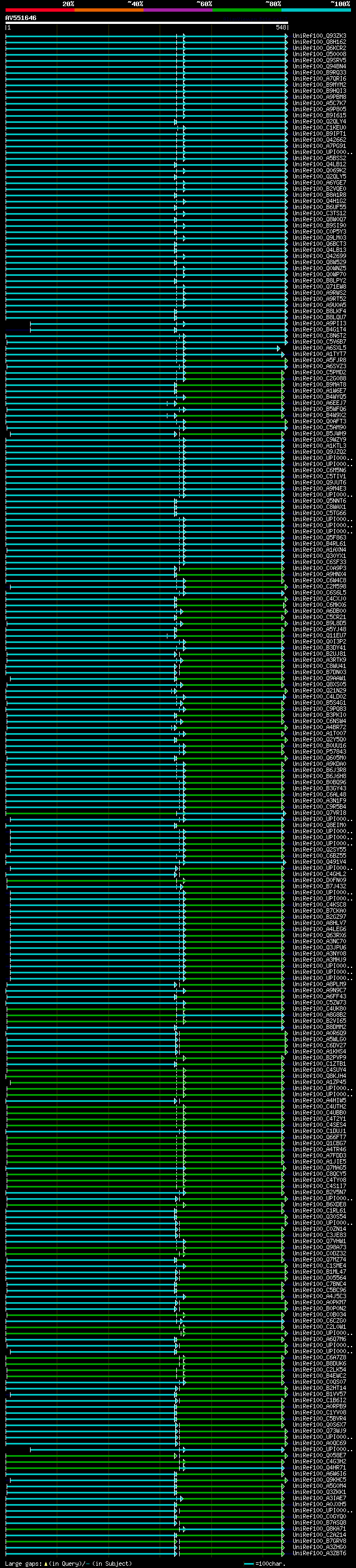356x1568 pixels.
Task: Select the UniRef100_A6SXL5 label
Action: pyautogui.click(x=319, y=348)
